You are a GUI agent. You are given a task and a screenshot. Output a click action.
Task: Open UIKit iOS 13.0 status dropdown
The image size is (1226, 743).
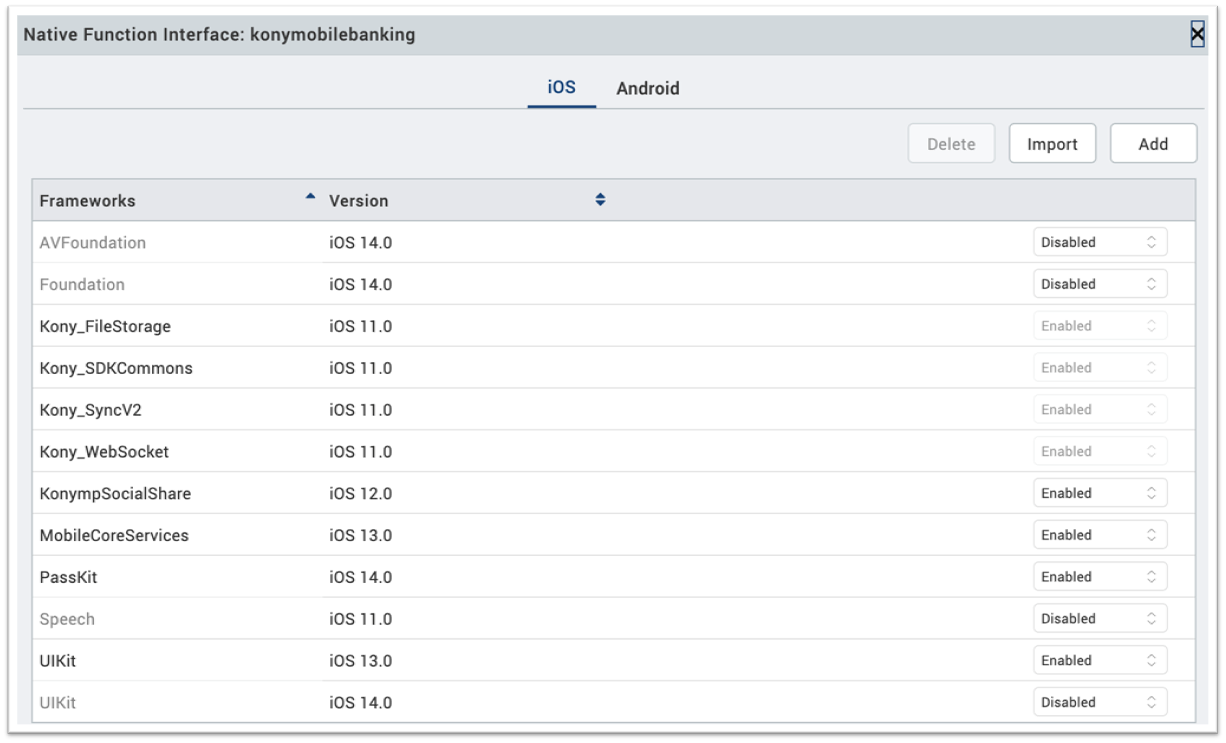[x=1099, y=661]
